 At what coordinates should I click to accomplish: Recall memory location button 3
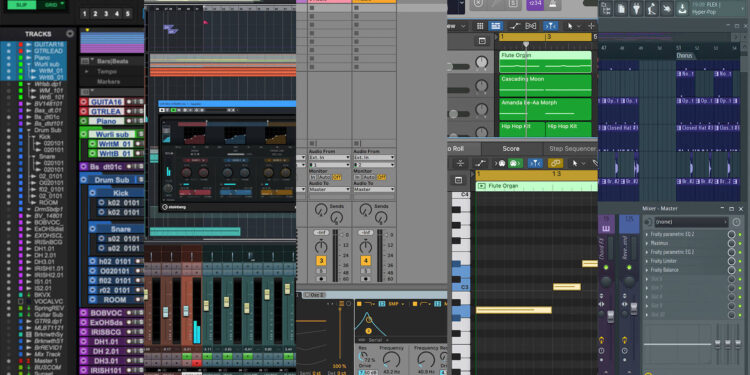(x=106, y=14)
